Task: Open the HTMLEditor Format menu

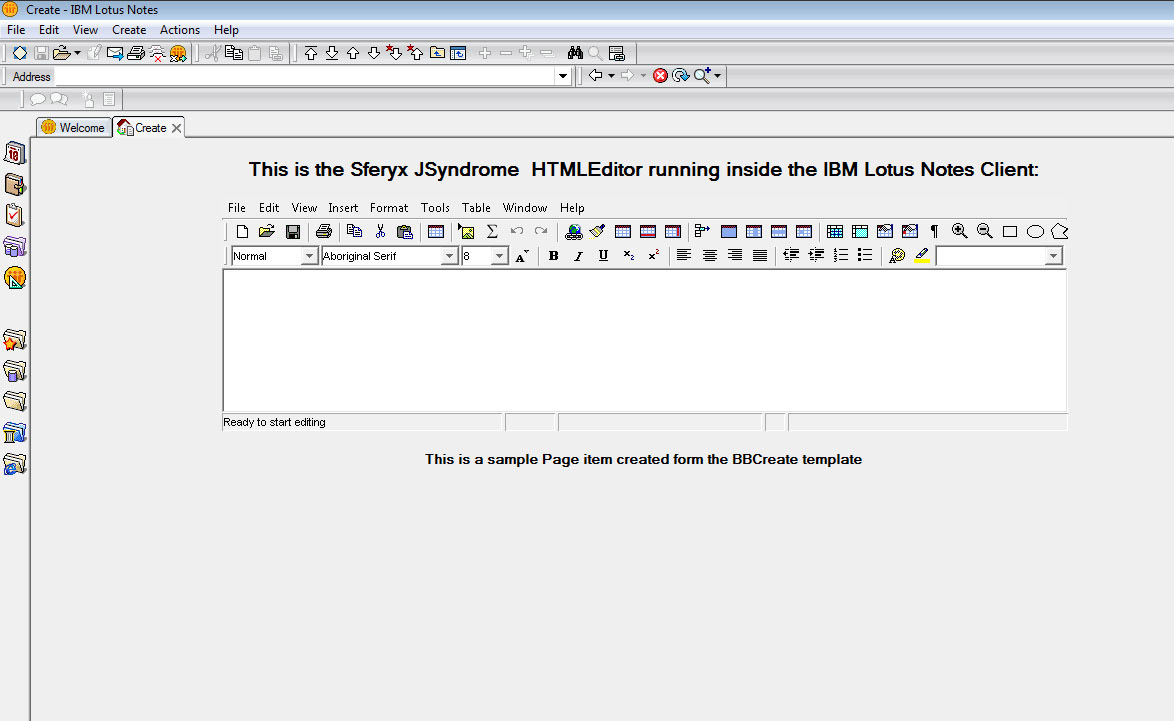Action: [x=389, y=207]
